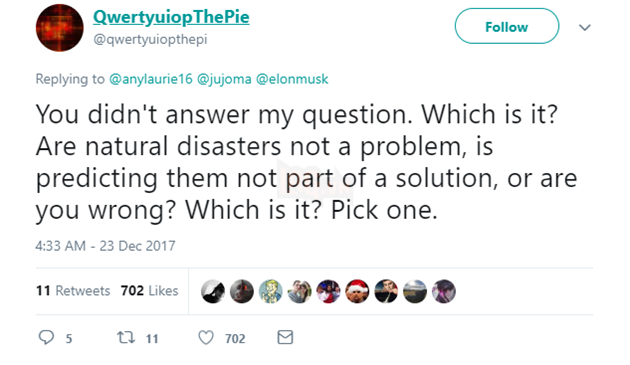Click the @qwertyuiopthepi handle
Screen dimensions: 630x365
tap(150, 39)
